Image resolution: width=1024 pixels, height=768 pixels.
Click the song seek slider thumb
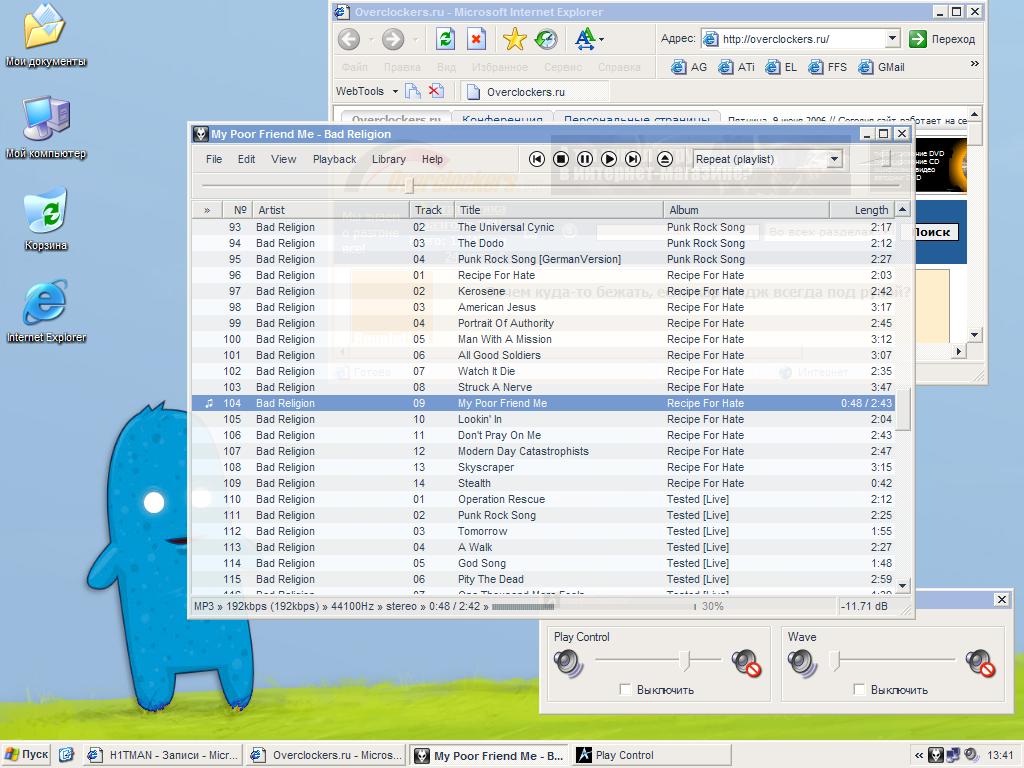[409, 185]
